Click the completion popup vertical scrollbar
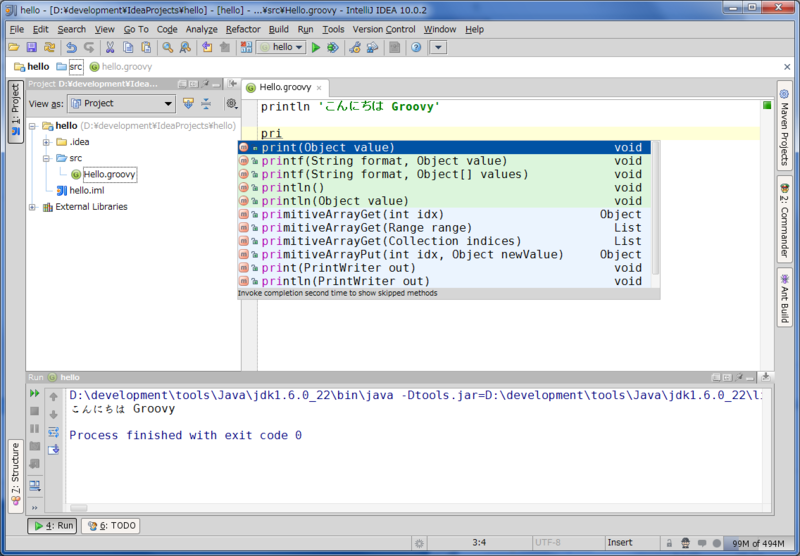 coord(656,208)
